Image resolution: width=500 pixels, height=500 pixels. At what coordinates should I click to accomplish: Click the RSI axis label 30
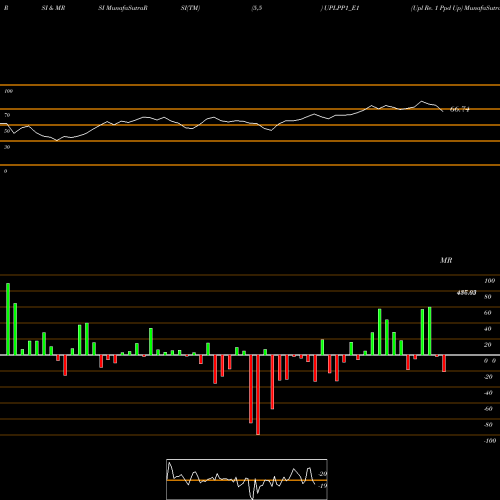pos(7,147)
